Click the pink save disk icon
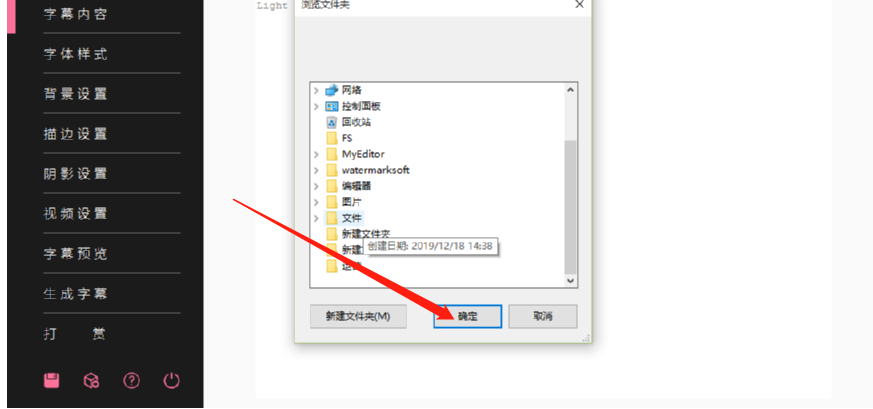 (52, 381)
